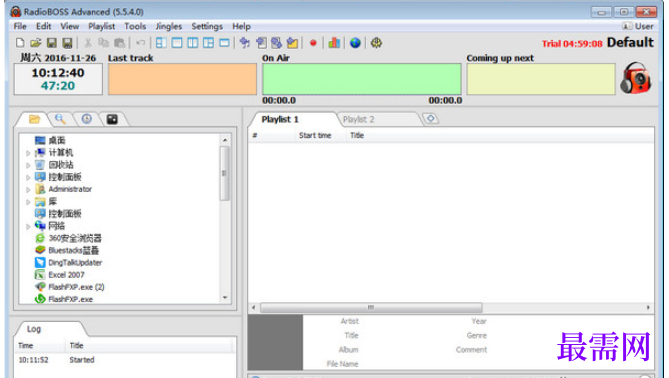Select FlashFXP.exe (2) in the tree
Screen dimensions: 669x378
click(76, 287)
